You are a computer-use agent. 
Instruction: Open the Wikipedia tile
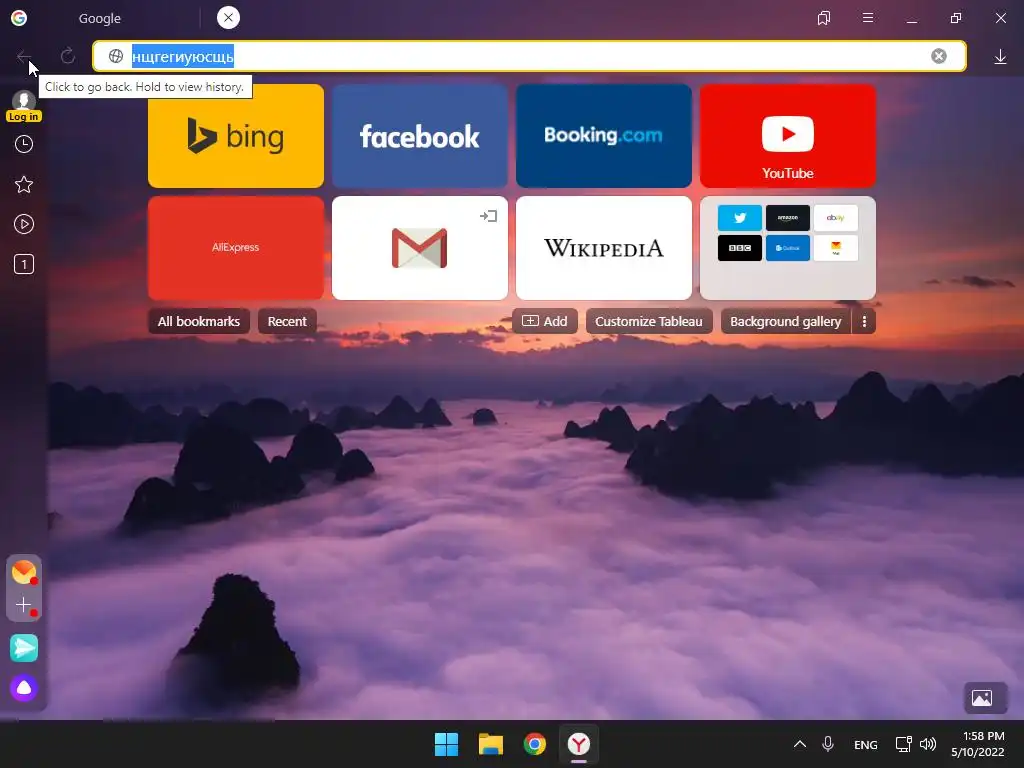pyautogui.click(x=603, y=248)
